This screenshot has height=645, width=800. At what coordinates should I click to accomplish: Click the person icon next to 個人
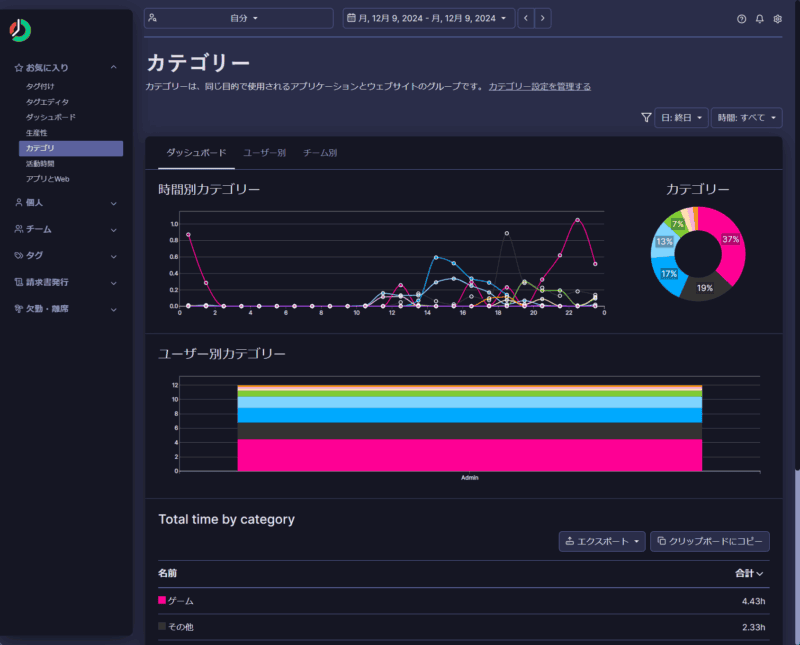18,203
